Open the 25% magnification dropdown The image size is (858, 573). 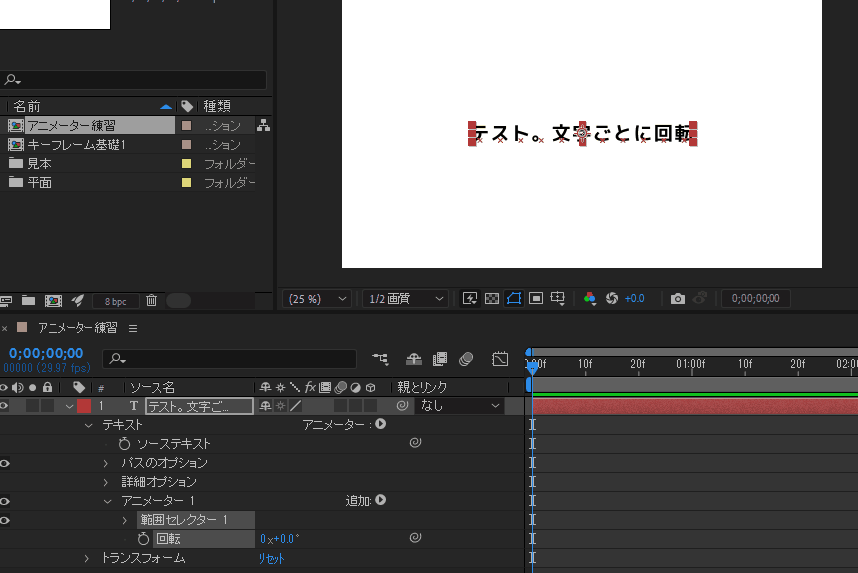point(317,299)
